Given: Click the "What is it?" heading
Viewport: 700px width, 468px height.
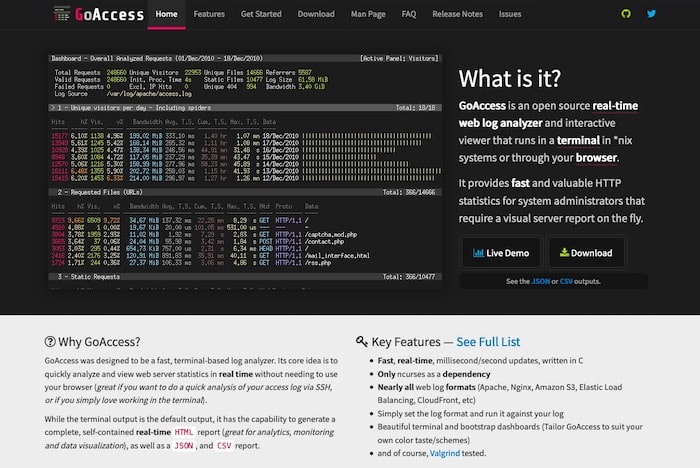Looking at the screenshot, I should tap(509, 79).
